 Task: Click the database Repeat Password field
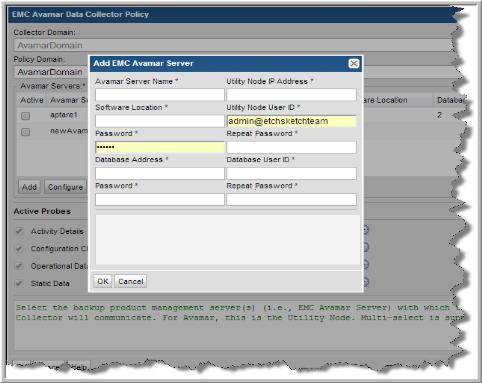291,199
